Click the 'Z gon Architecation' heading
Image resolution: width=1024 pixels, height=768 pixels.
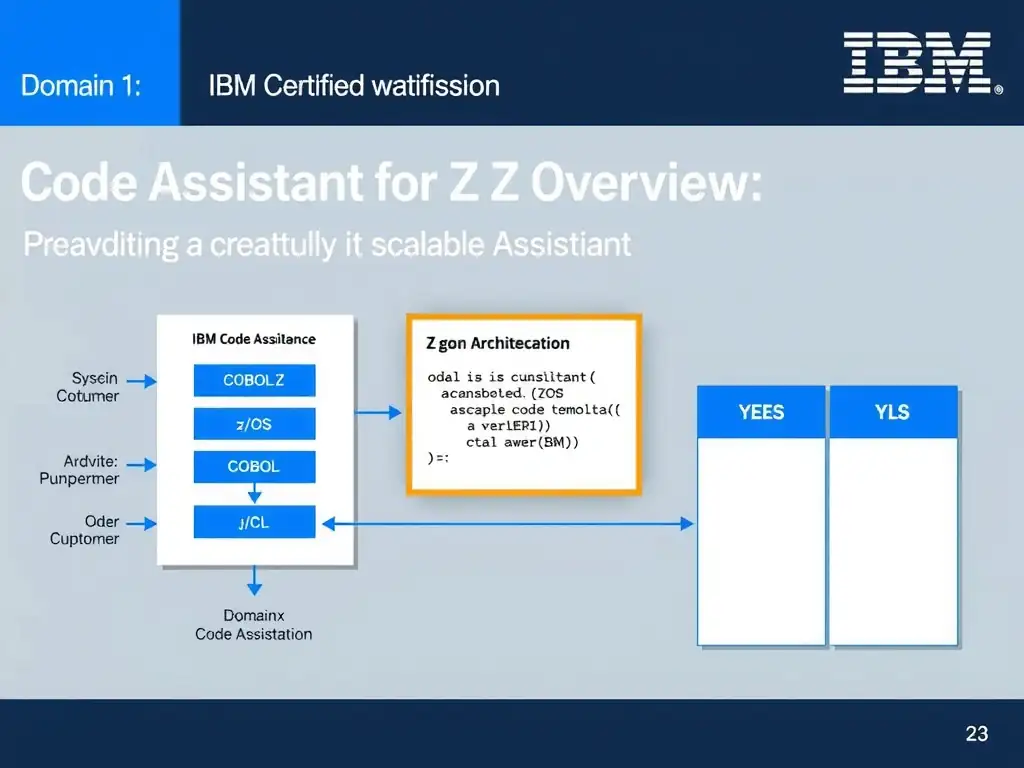click(x=498, y=343)
